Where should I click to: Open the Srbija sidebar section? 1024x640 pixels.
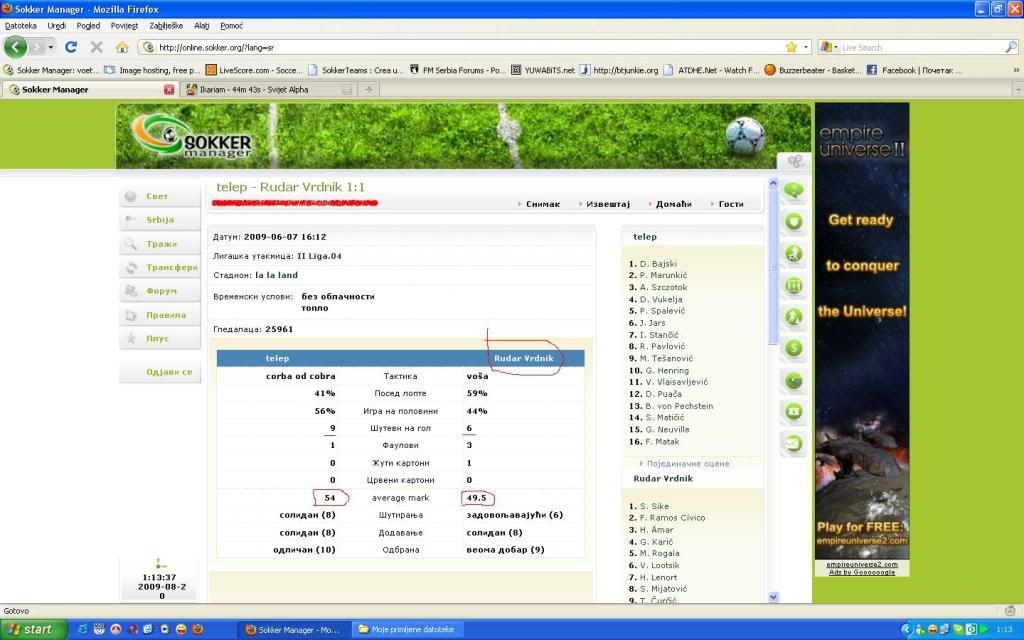(x=160, y=219)
